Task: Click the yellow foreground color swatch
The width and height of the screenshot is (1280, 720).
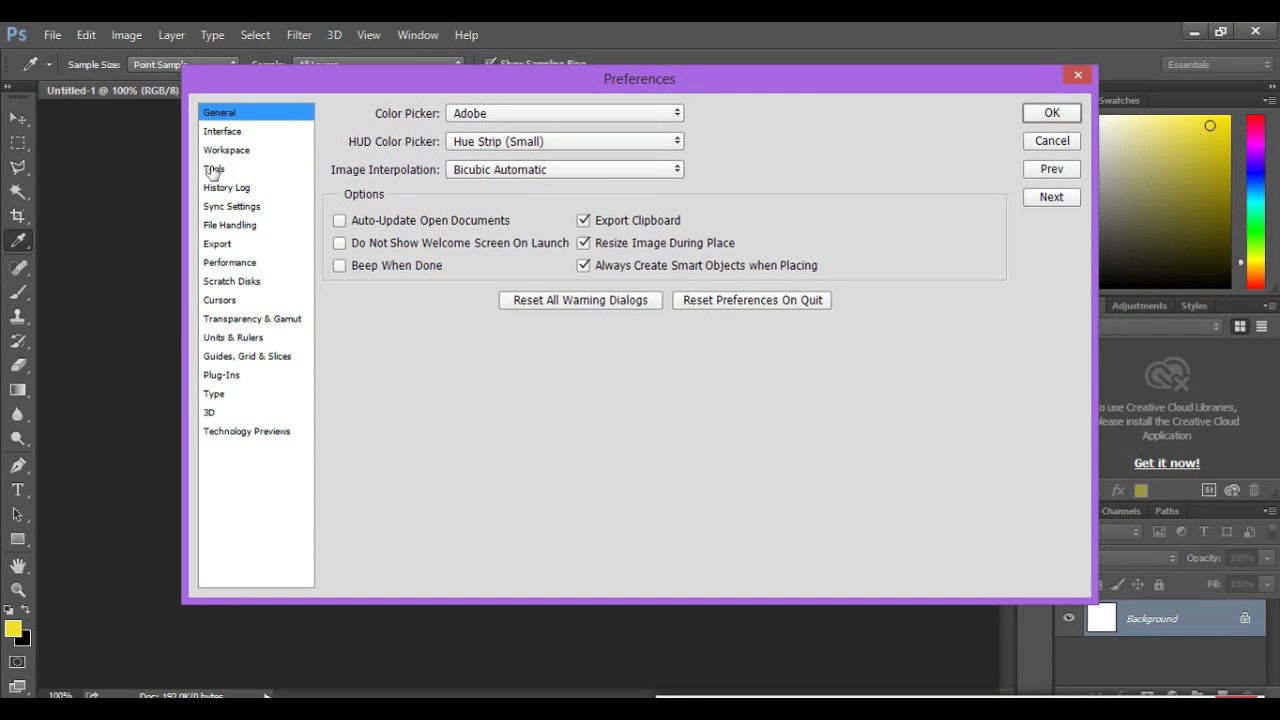Action: click(12, 629)
